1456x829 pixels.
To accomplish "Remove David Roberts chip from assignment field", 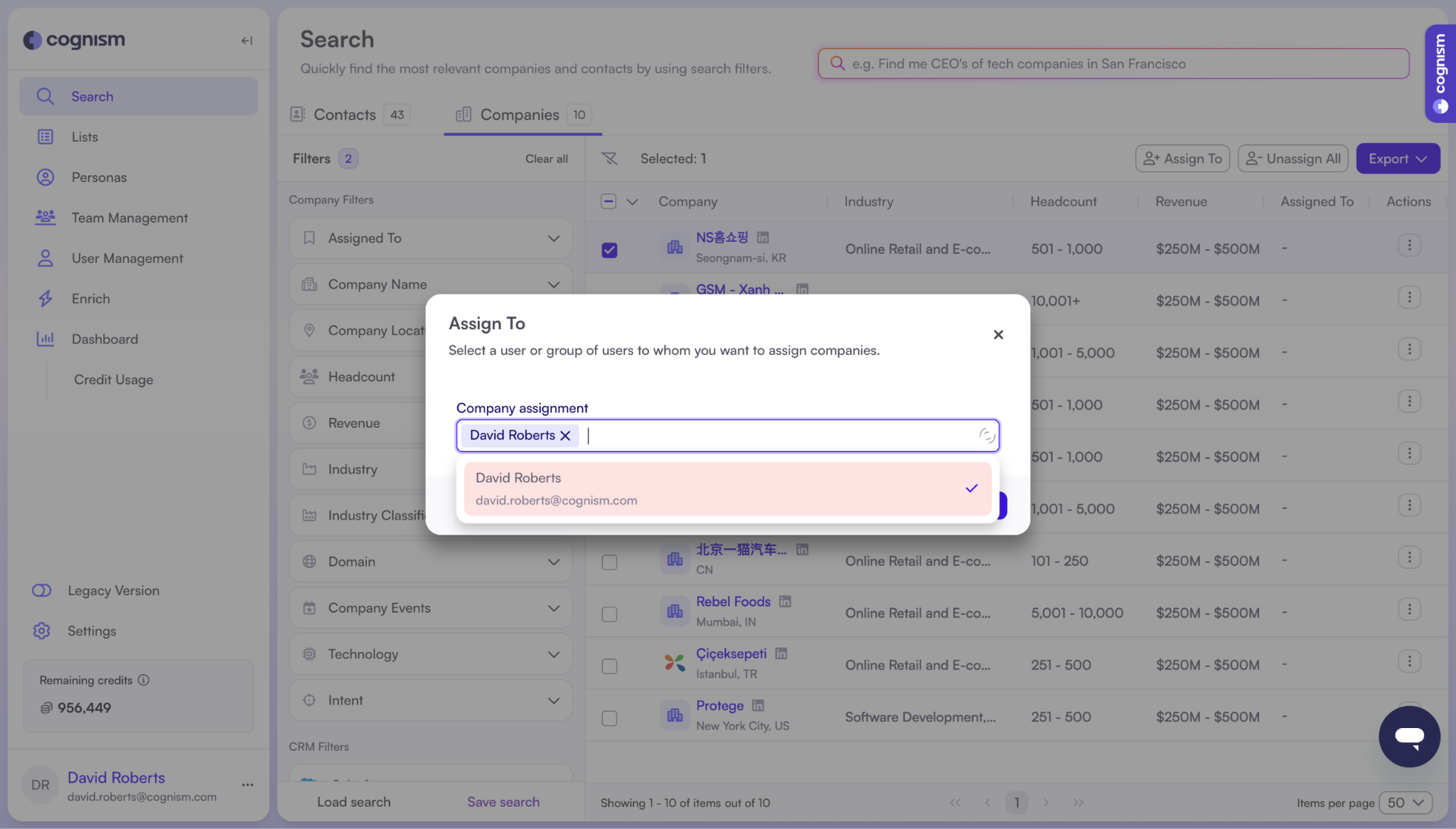I will pyautogui.click(x=565, y=436).
